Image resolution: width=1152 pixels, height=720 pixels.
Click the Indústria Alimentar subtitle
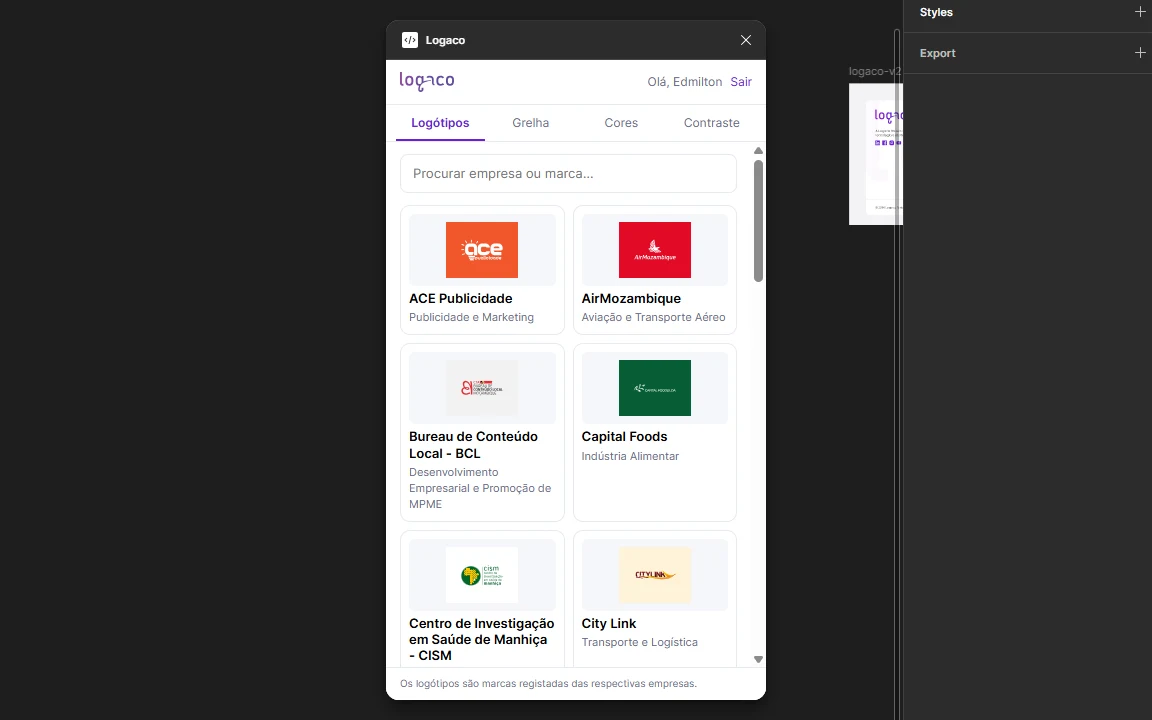tap(630, 456)
